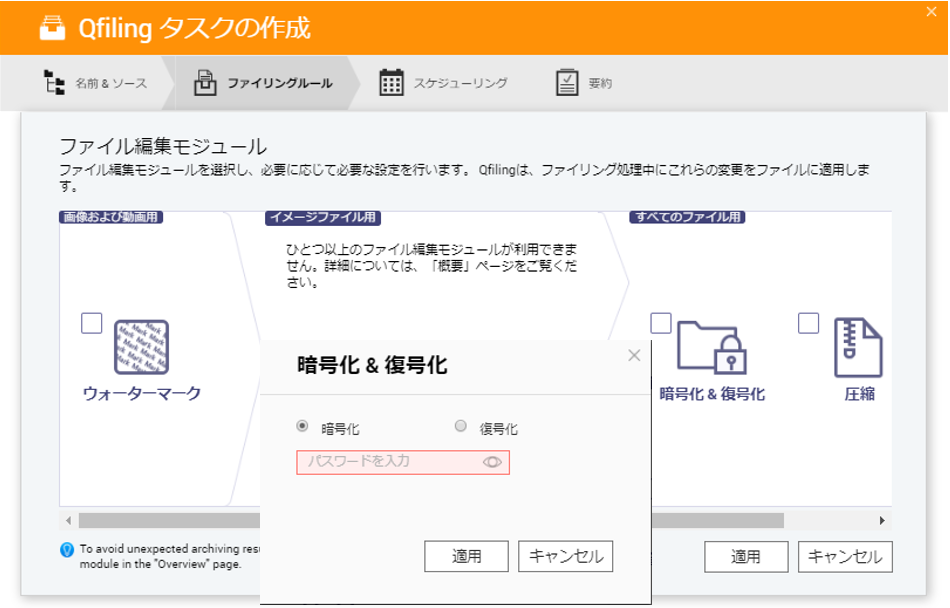Show password using the eye icon
The height and width of the screenshot is (608, 950).
pos(492,462)
